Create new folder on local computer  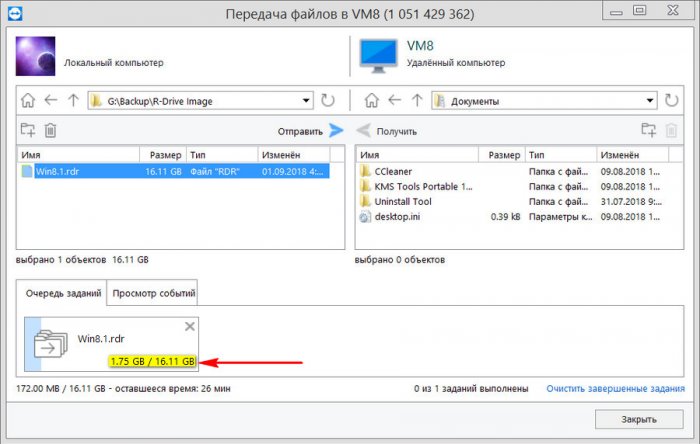28,130
